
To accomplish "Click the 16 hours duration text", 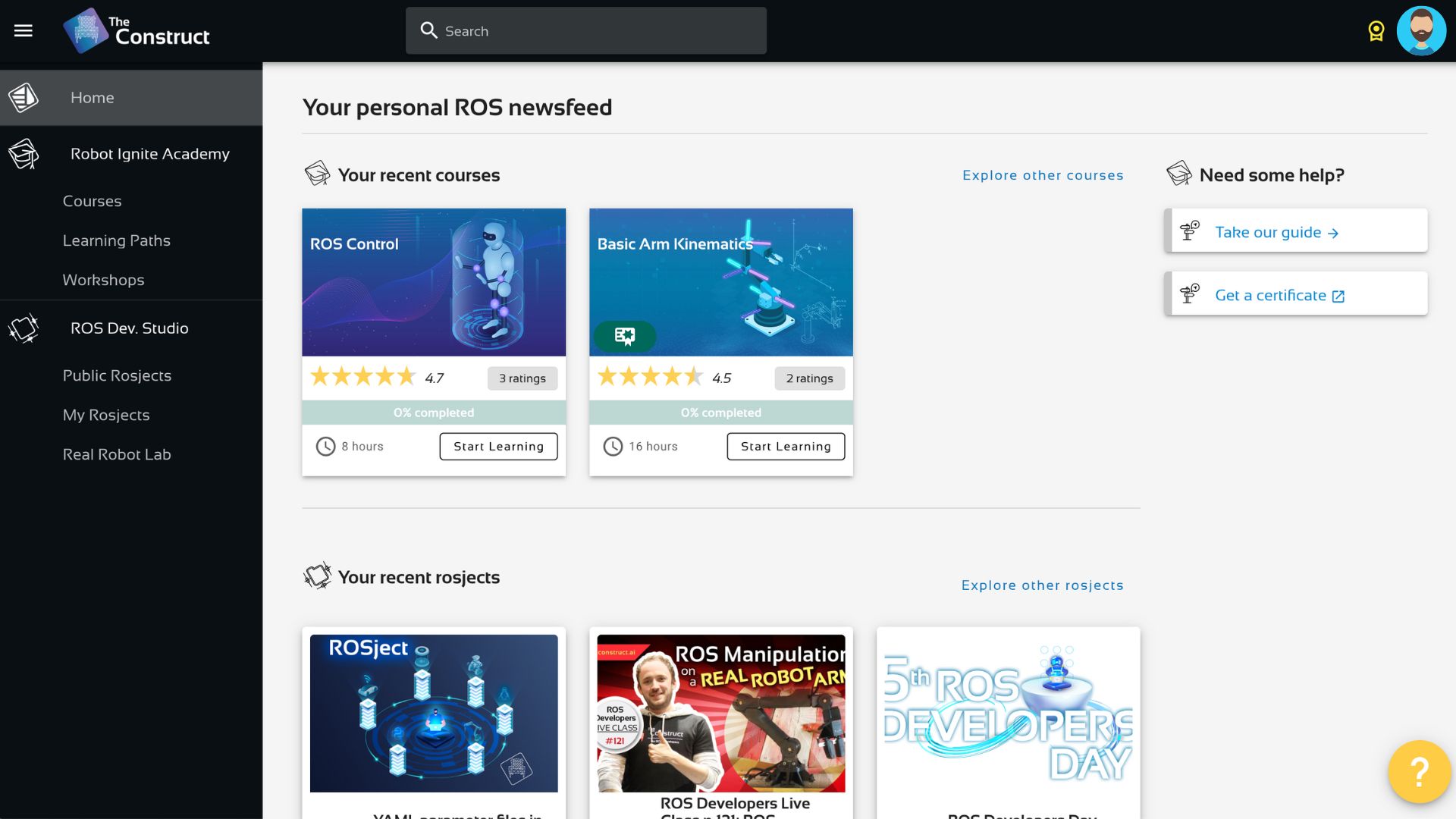I will 653,447.
